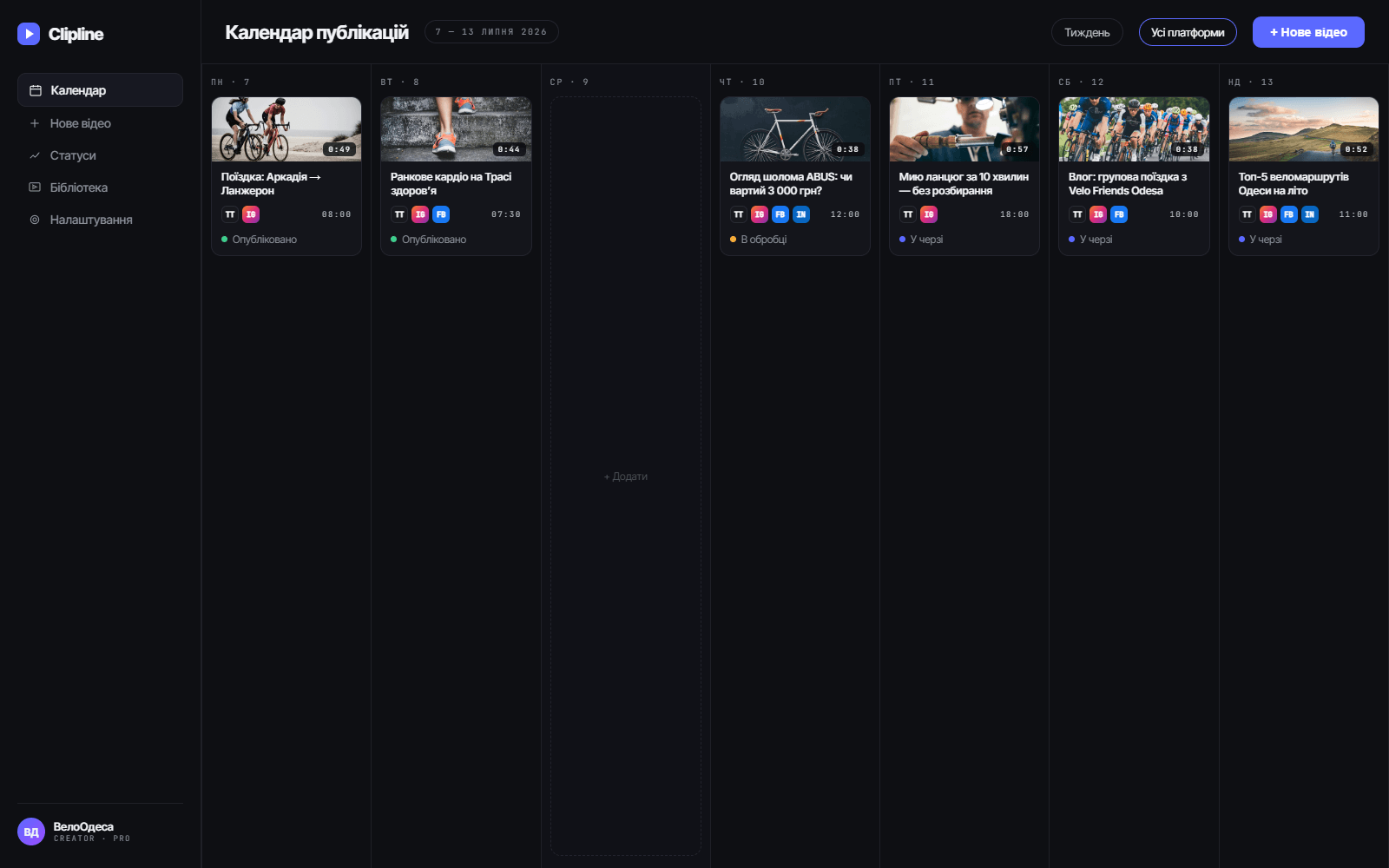Open thumbnail for Поїздка: Аркадія → Ланжерон

286,129
